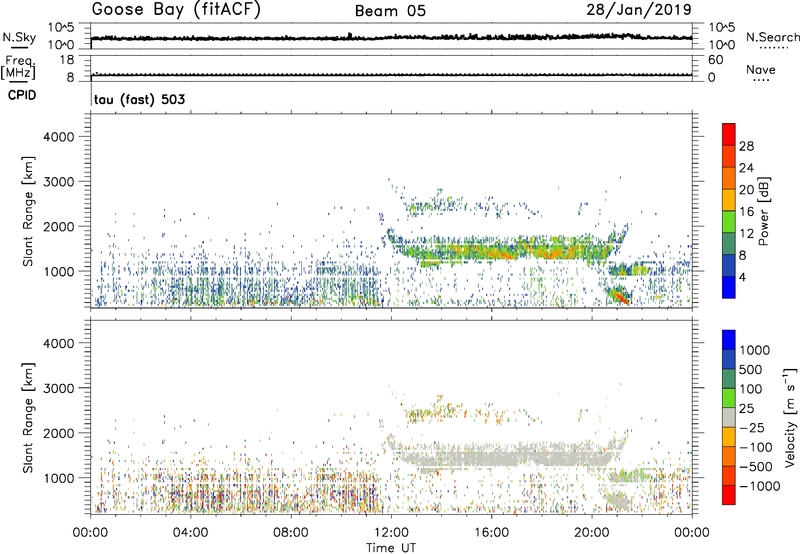This screenshot has height=554, width=800.
Task: Click the '500' label on Velocity colorbar
Action: click(x=751, y=370)
